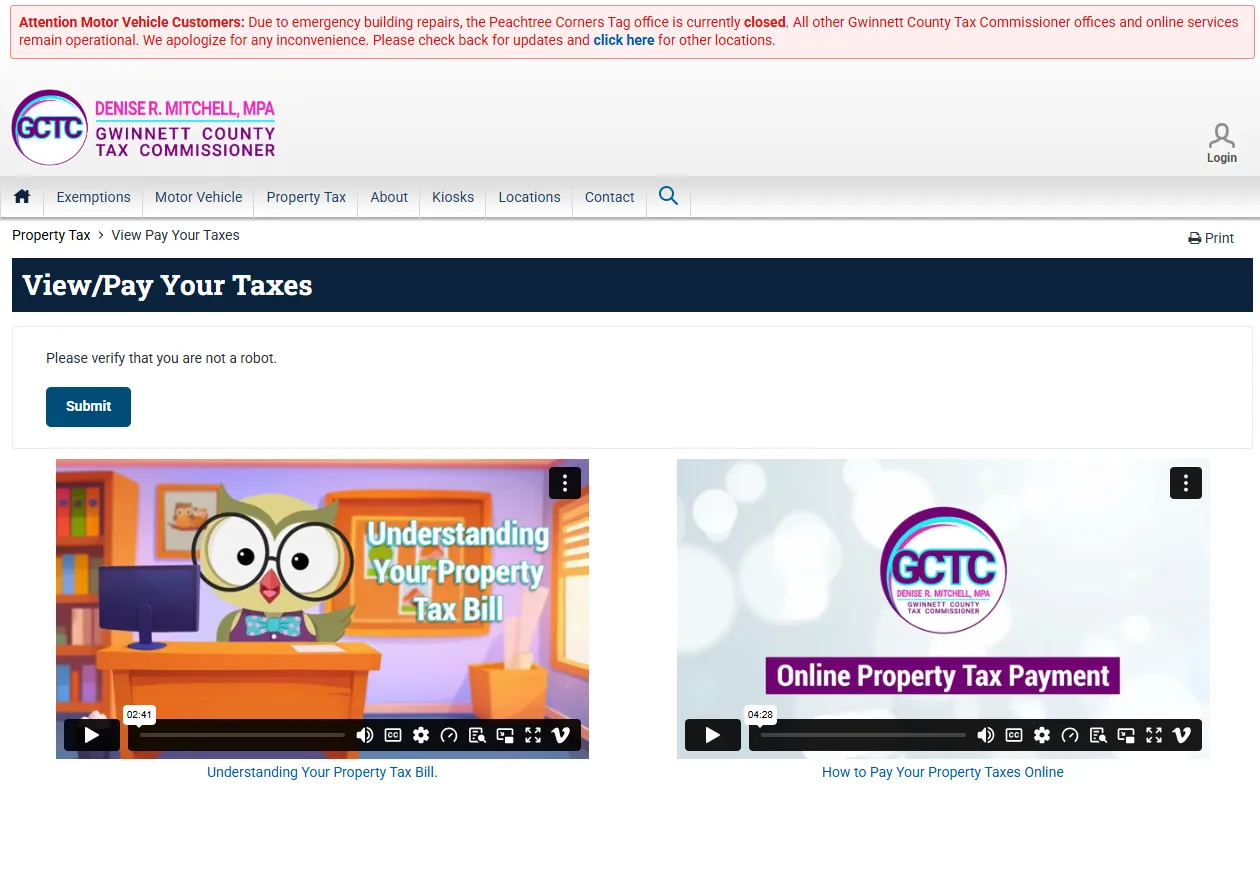Open 'Understanding Your Property Tax Bill.' link

(x=322, y=772)
